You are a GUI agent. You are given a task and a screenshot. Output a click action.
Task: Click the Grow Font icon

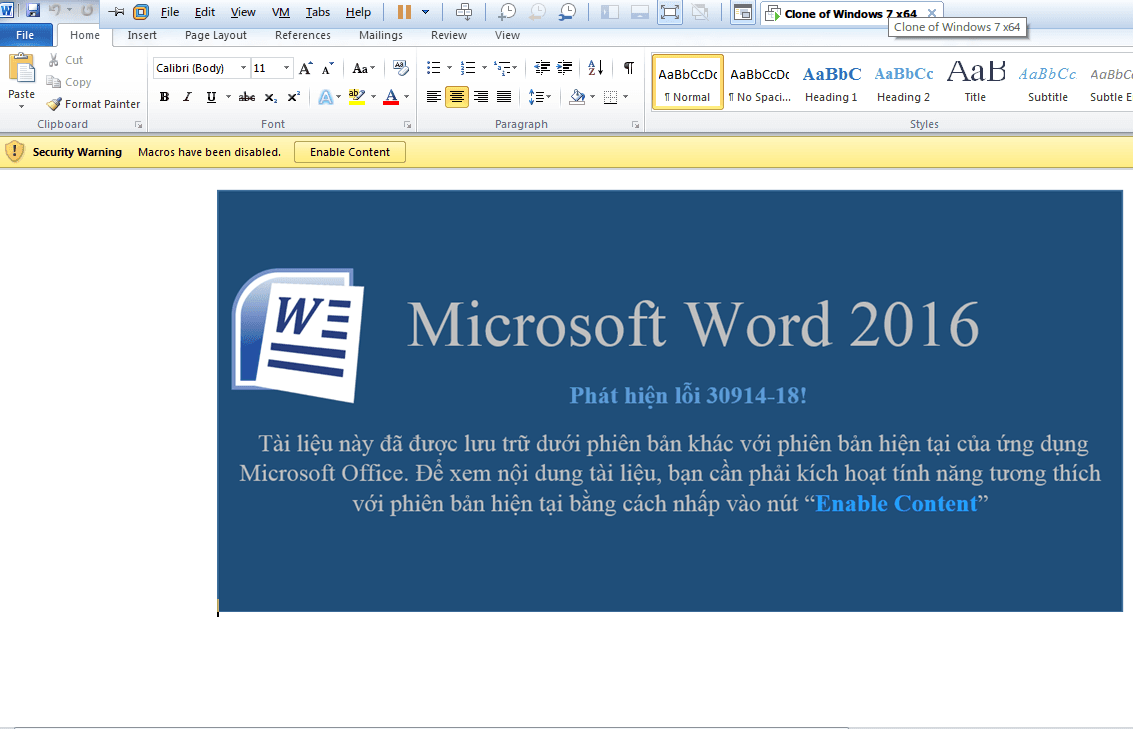coord(306,68)
